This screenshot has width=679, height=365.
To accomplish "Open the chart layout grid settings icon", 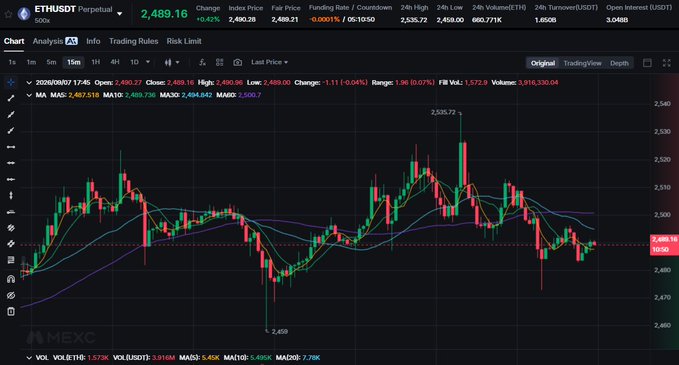I will (x=220, y=62).
